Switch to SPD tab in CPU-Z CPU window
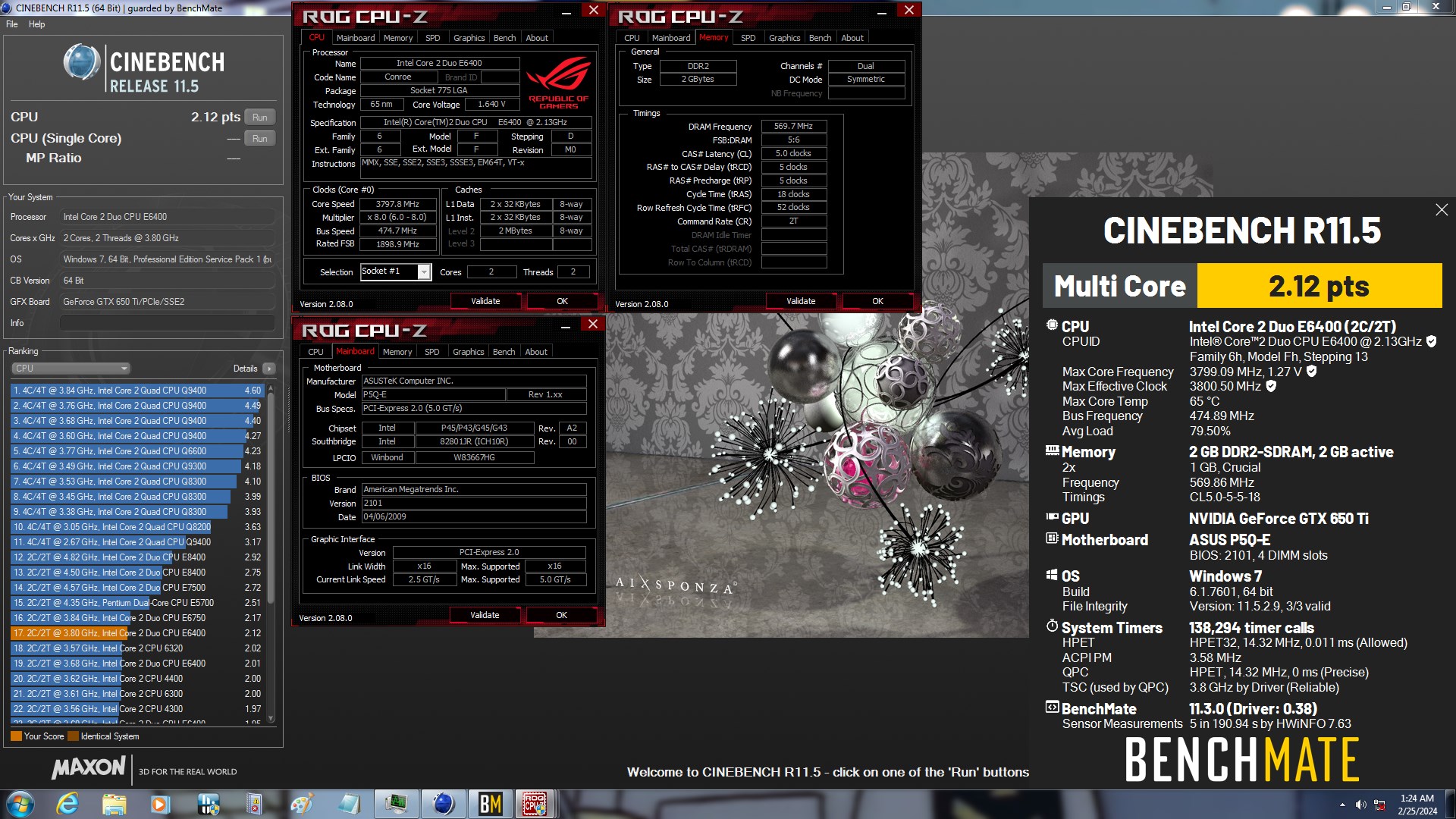This screenshot has width=1456, height=819. pos(433,38)
